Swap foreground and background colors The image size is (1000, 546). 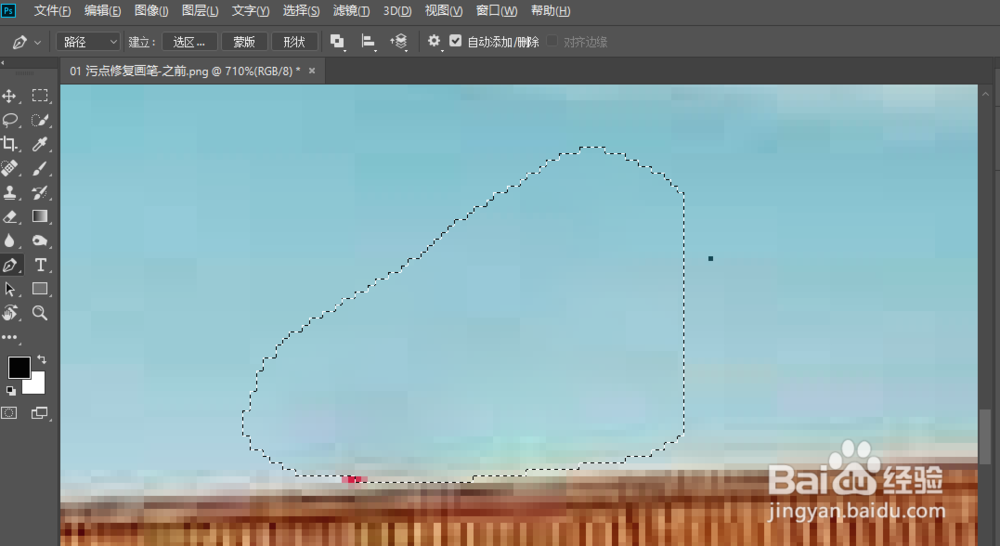coord(42,360)
